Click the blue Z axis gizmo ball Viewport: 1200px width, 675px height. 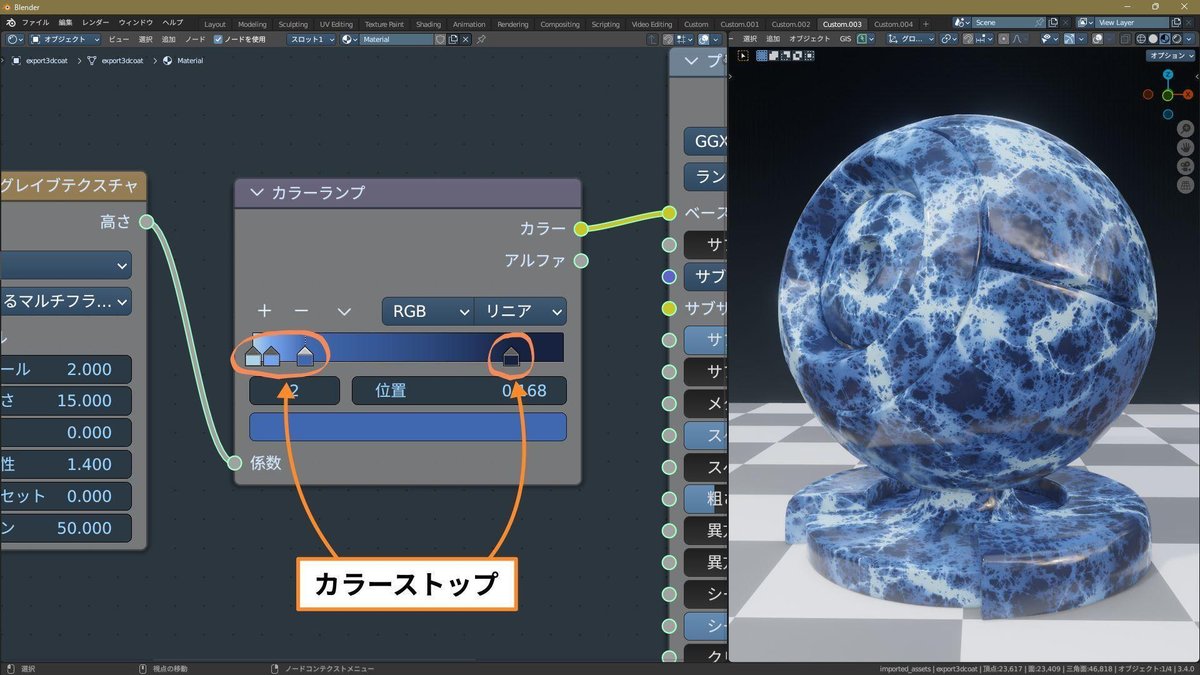pyautogui.click(x=1167, y=75)
